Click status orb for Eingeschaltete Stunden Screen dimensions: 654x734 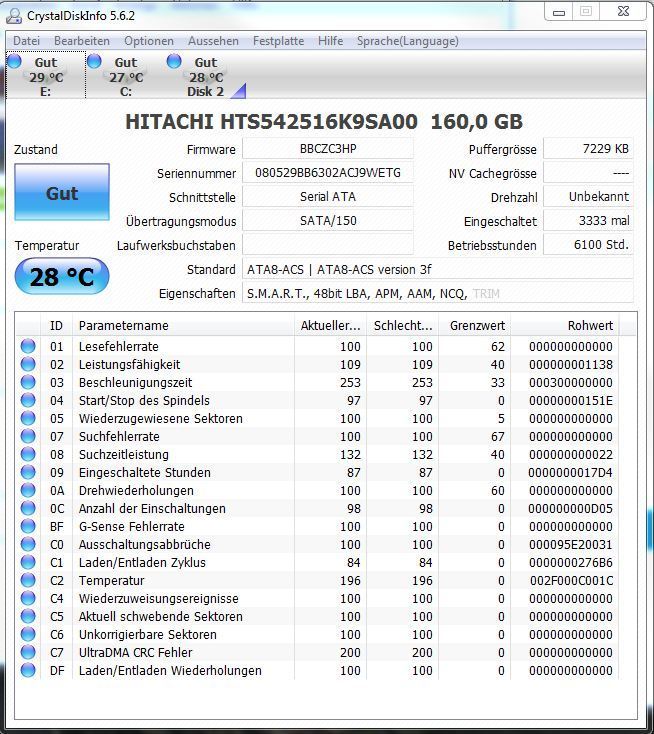point(28,472)
